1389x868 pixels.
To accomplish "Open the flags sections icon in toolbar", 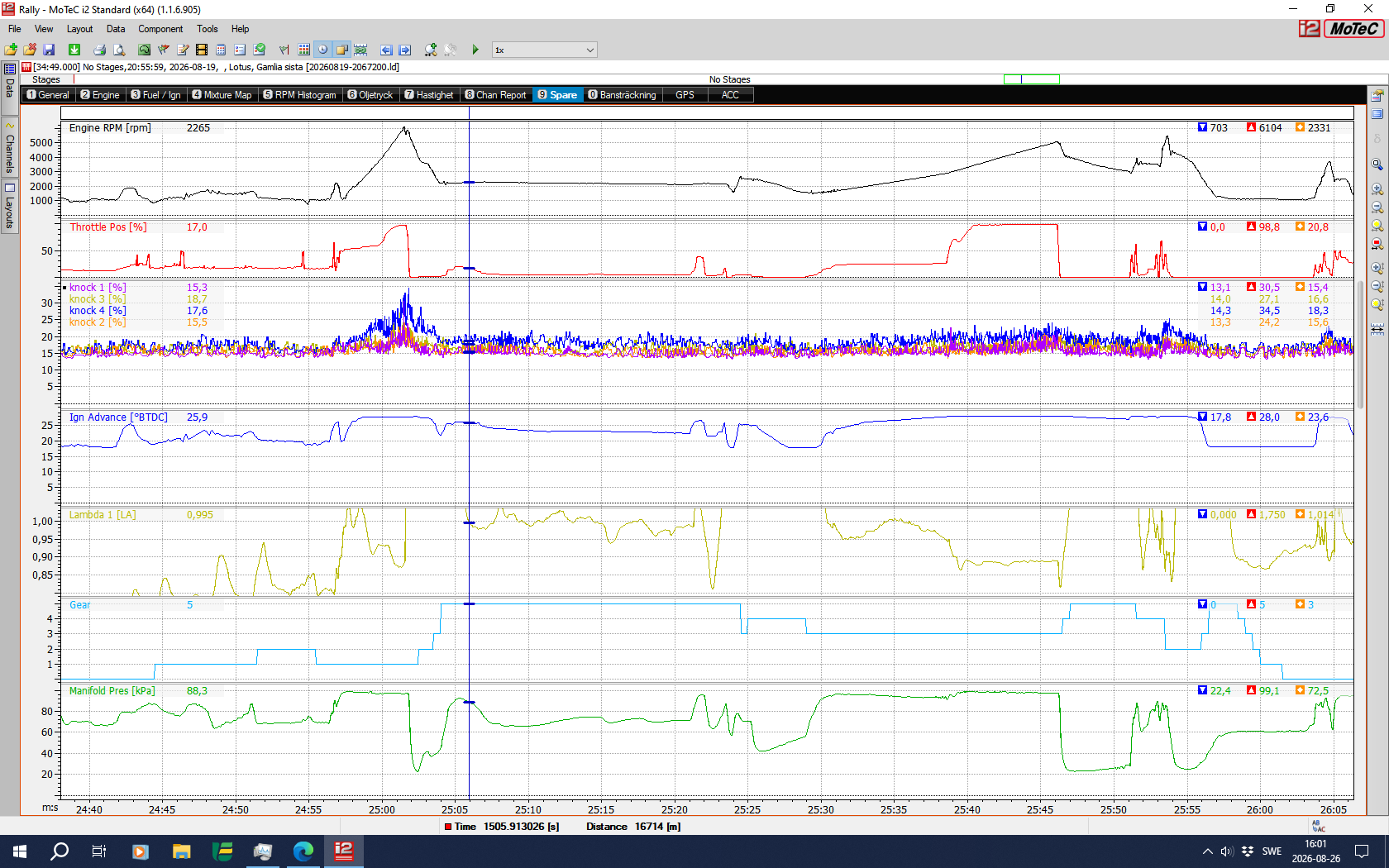I will [x=164, y=50].
